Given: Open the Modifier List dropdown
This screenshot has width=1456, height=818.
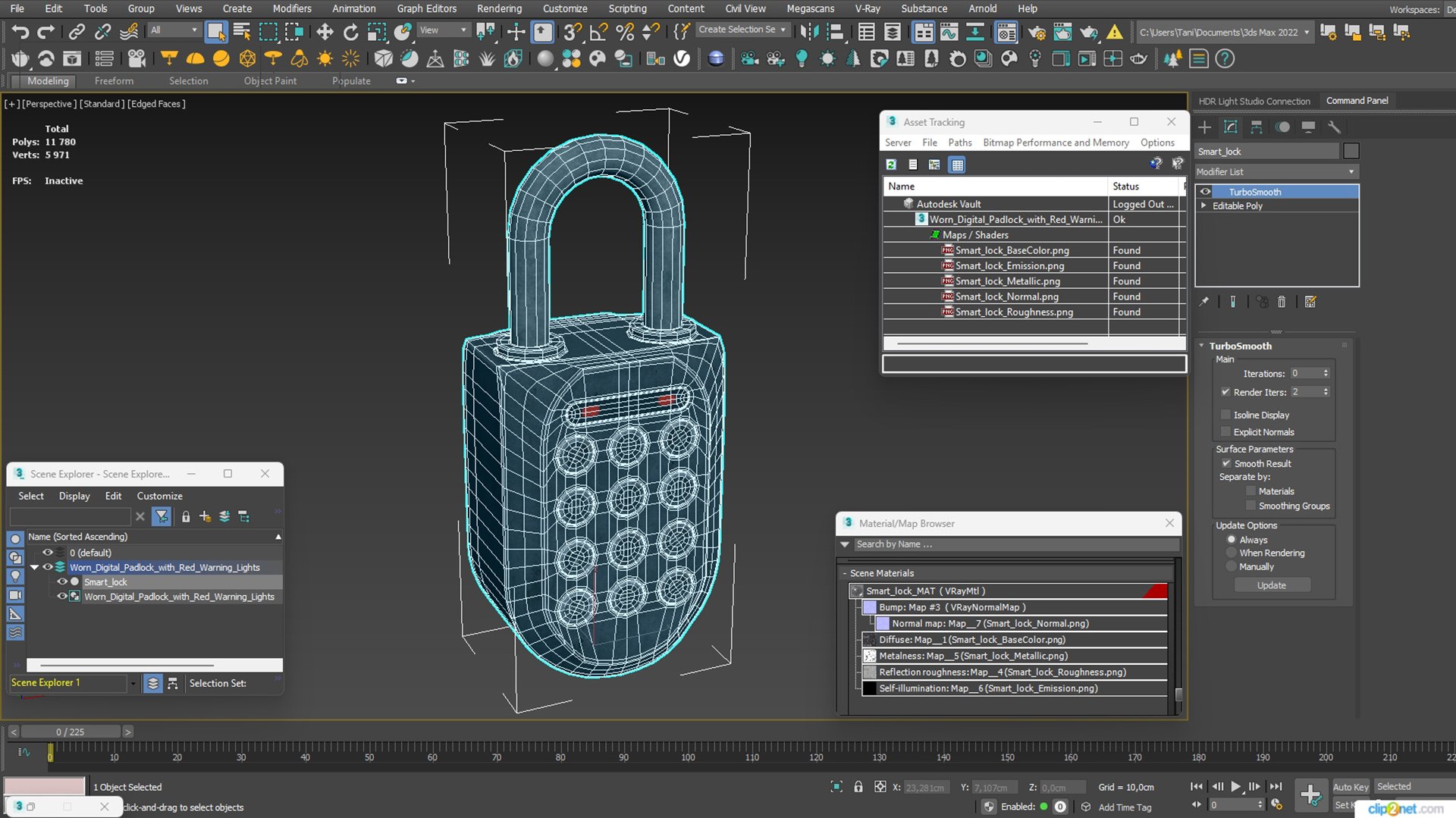Looking at the screenshot, I should 1276,172.
